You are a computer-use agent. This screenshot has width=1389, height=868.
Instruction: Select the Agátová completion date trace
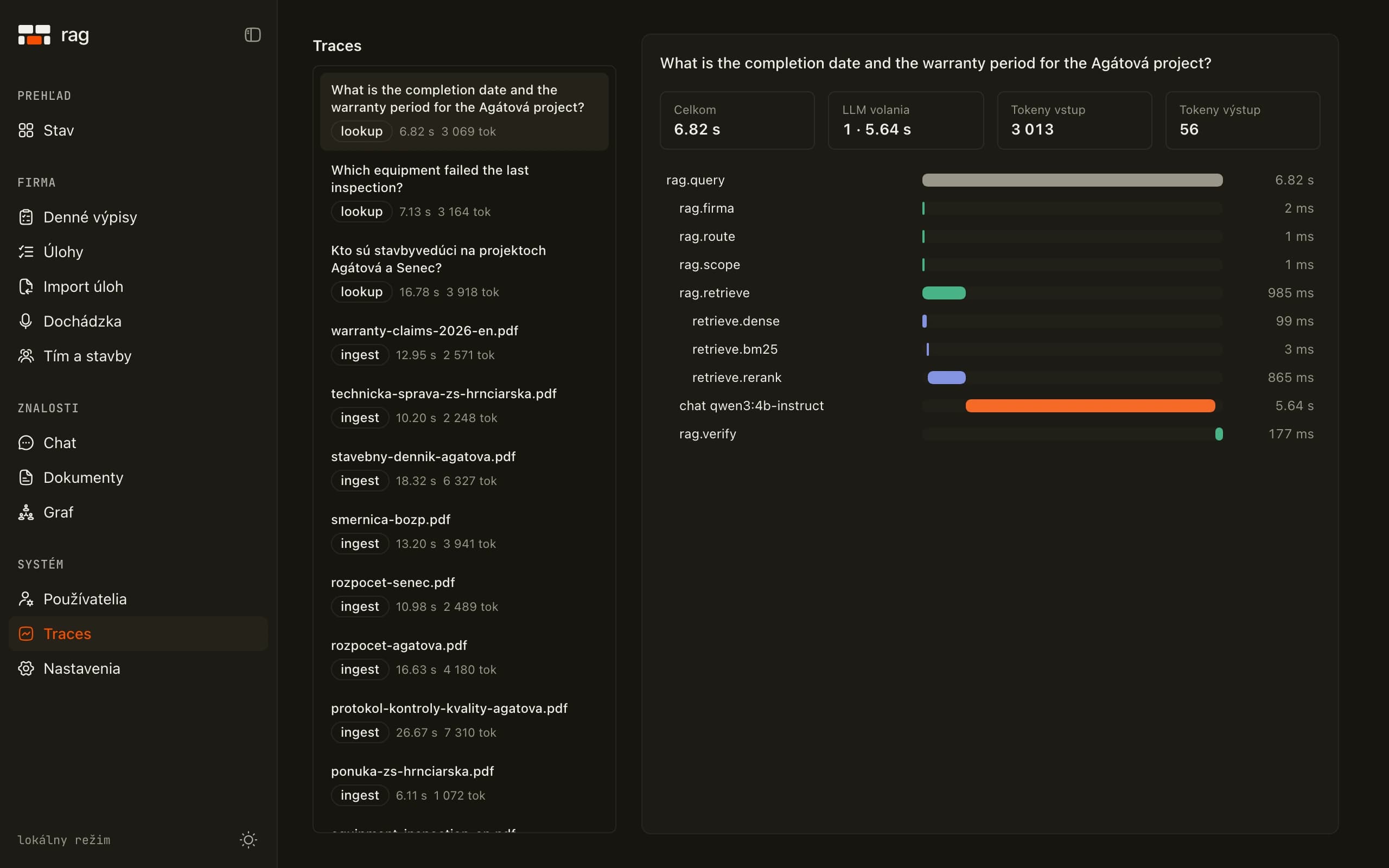(464, 111)
